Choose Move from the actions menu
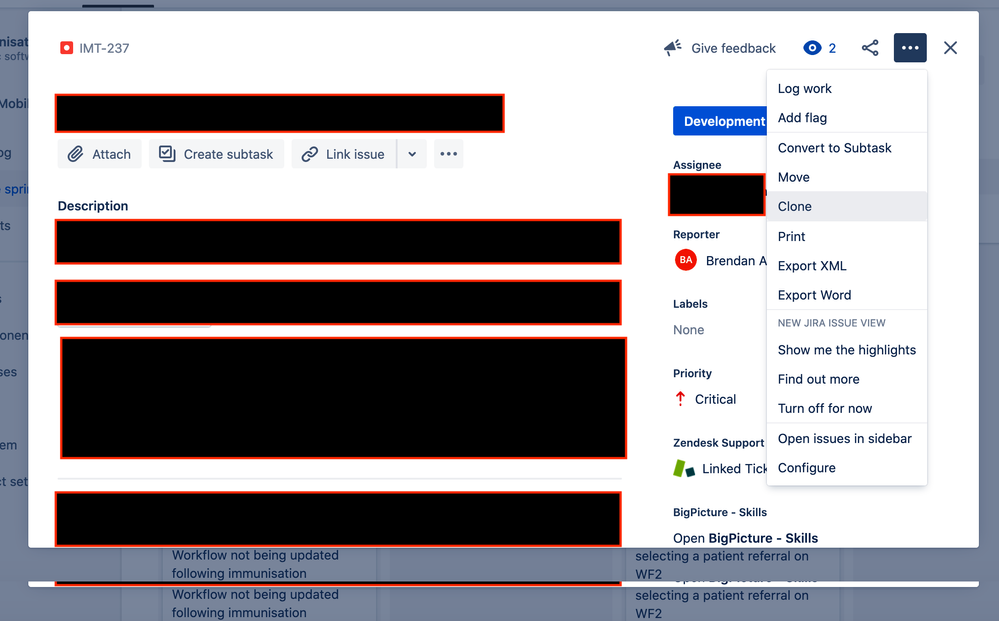 coord(847,177)
